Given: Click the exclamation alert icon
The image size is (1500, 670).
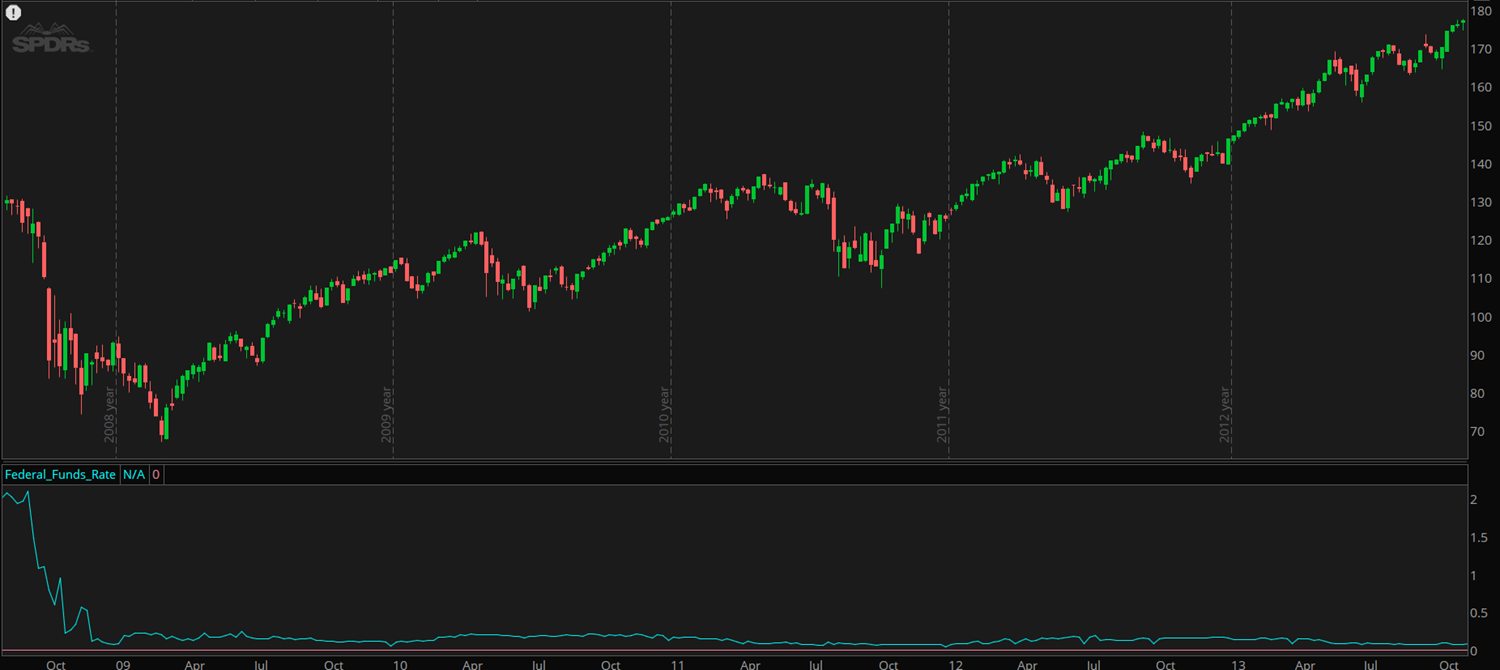Looking at the screenshot, I should click(13, 13).
